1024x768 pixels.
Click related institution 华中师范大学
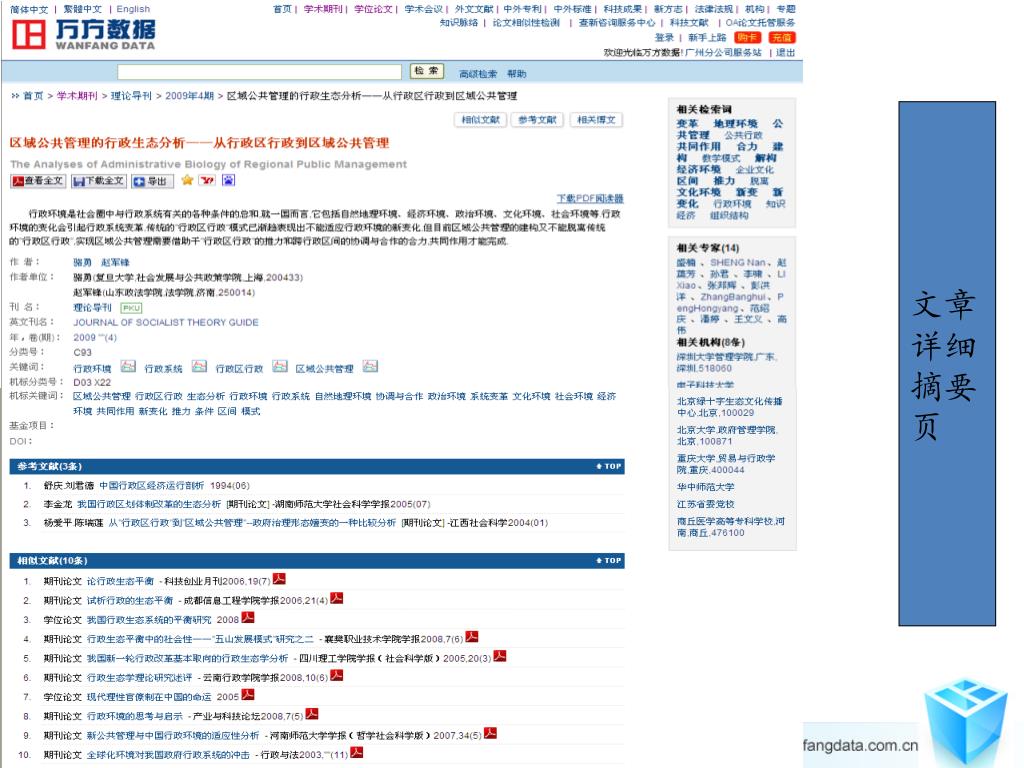point(705,487)
